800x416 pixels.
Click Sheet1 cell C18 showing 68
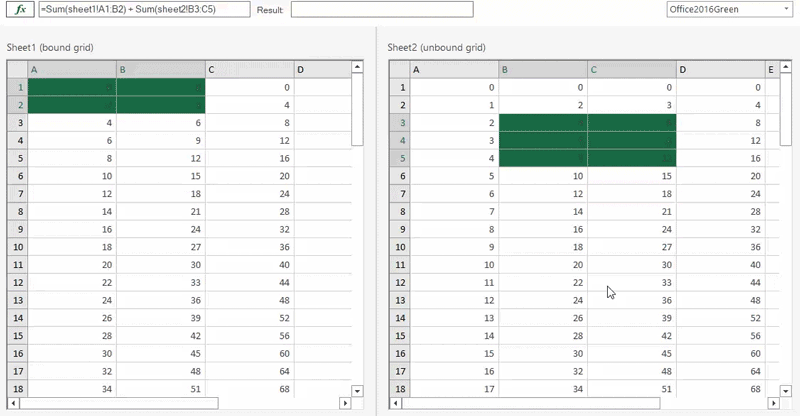[x=249, y=389]
